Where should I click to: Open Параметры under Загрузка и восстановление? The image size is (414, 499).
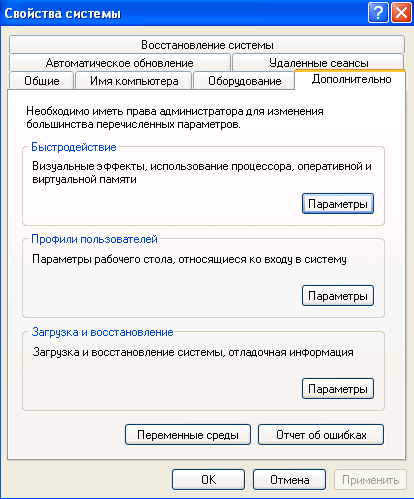point(338,389)
